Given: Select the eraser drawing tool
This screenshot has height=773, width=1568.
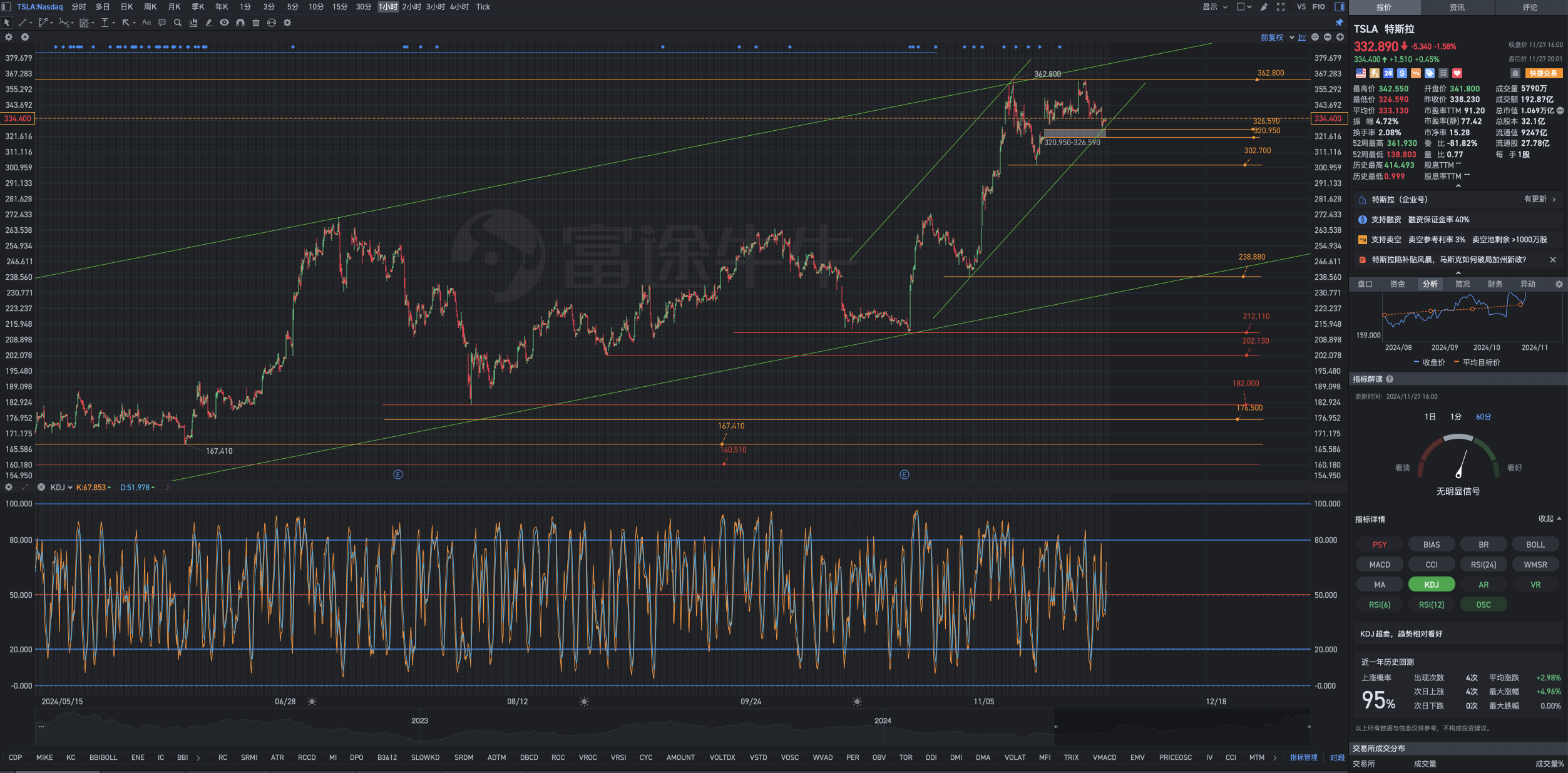Looking at the screenshot, I should tap(209, 23).
